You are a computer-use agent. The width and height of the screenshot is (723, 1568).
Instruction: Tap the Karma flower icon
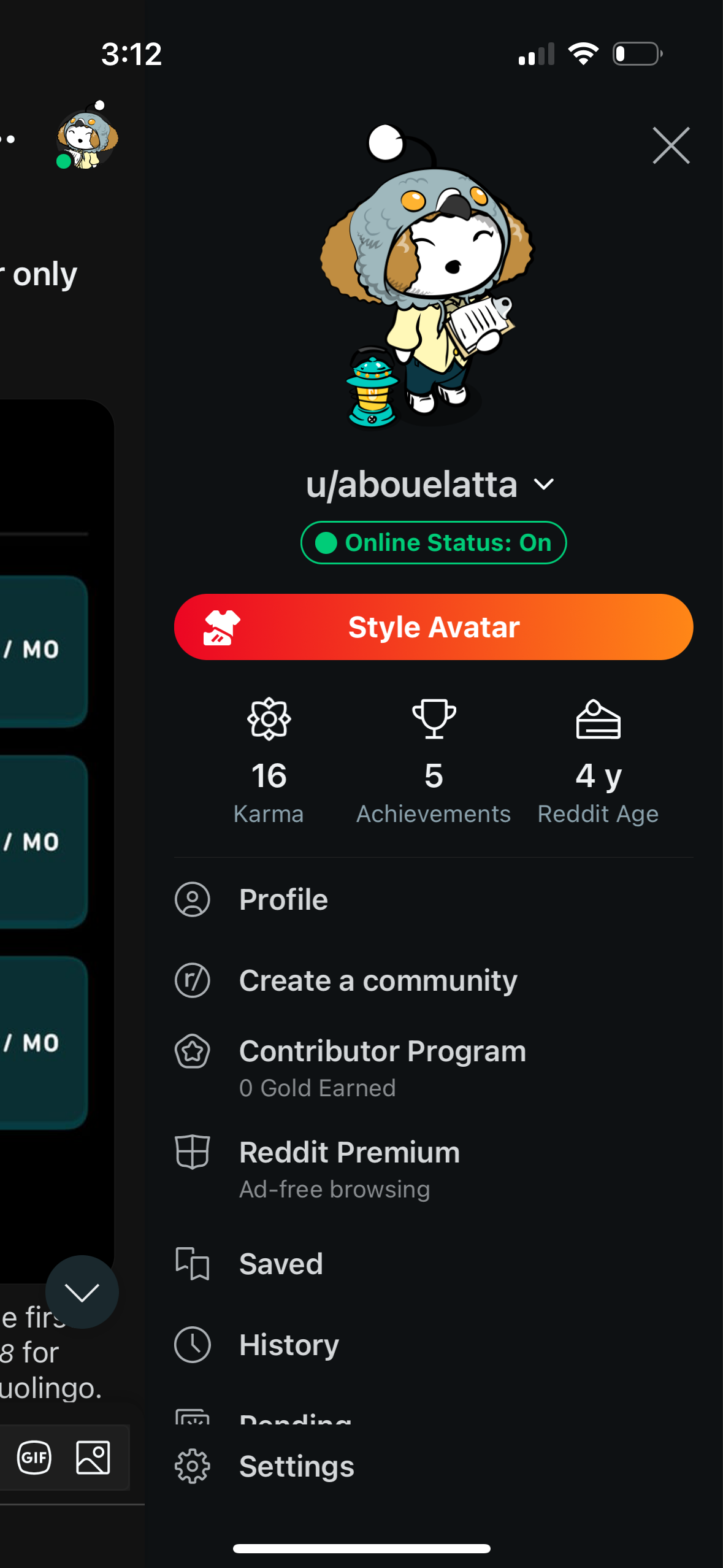click(269, 719)
